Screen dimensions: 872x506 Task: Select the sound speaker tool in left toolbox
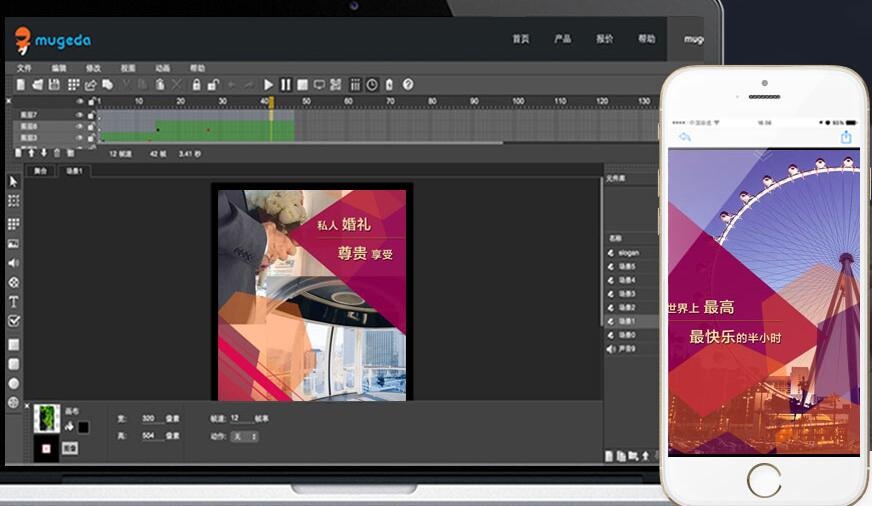[13, 262]
